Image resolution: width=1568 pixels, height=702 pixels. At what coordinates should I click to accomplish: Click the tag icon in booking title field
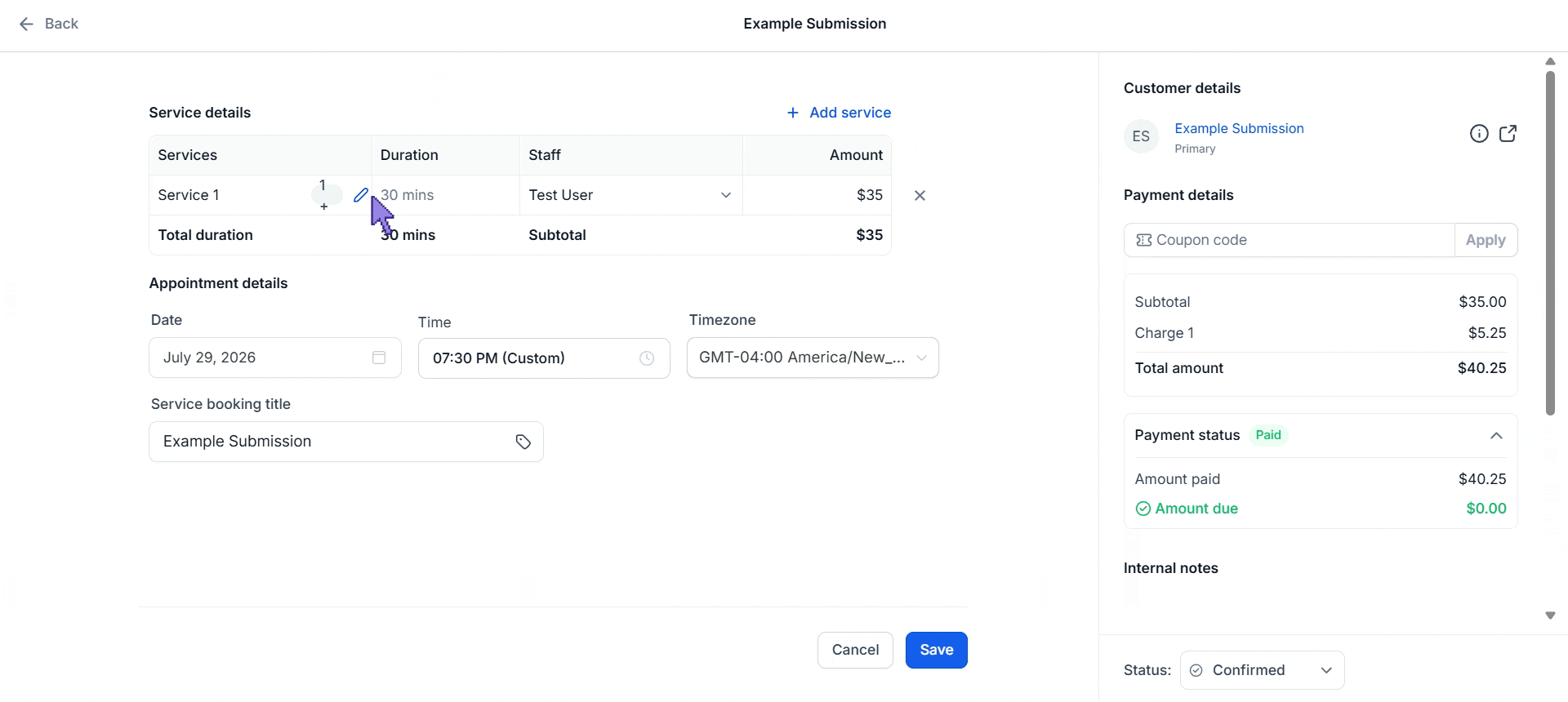tap(523, 442)
